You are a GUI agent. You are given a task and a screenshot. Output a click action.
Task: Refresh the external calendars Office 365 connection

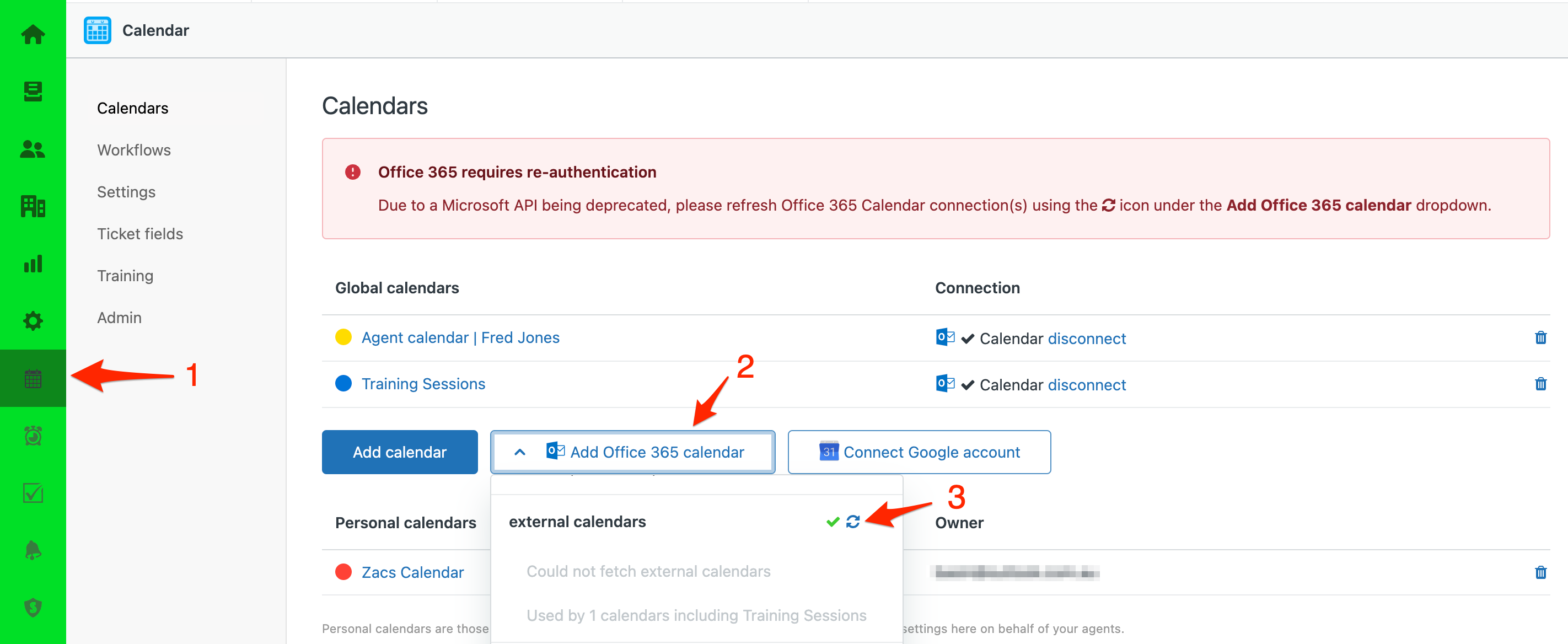pos(852,522)
